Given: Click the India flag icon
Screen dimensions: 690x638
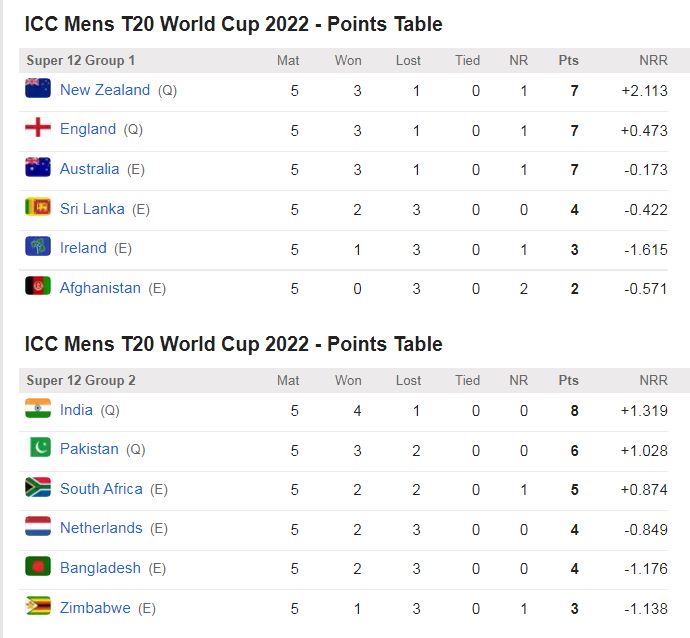Looking at the screenshot, I should tap(38, 408).
